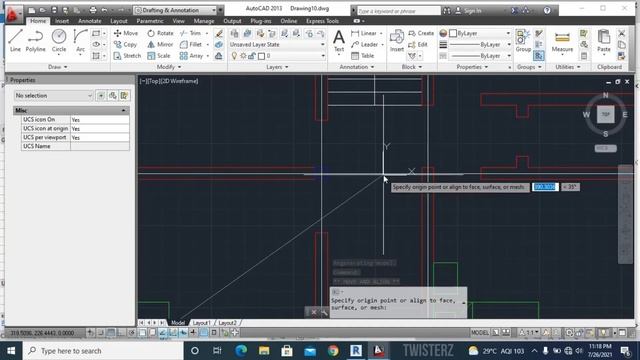This screenshot has width=640, height=360.
Task: Click the Paste clipboard button
Action: (604, 41)
